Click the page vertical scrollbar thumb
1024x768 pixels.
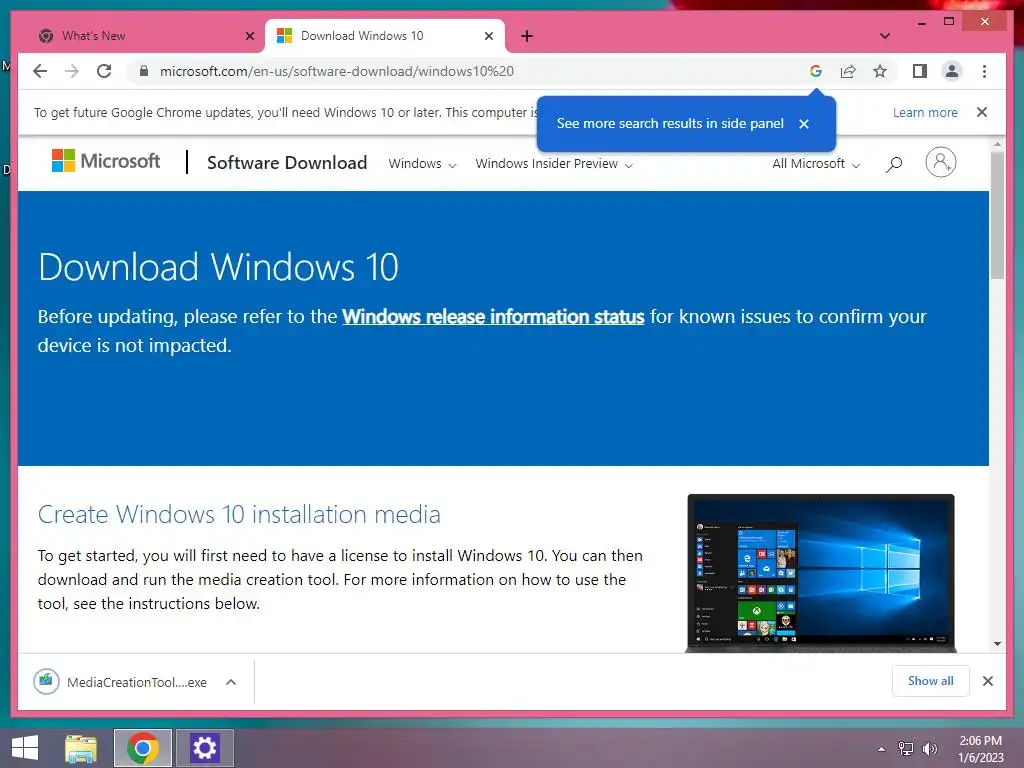click(x=997, y=216)
